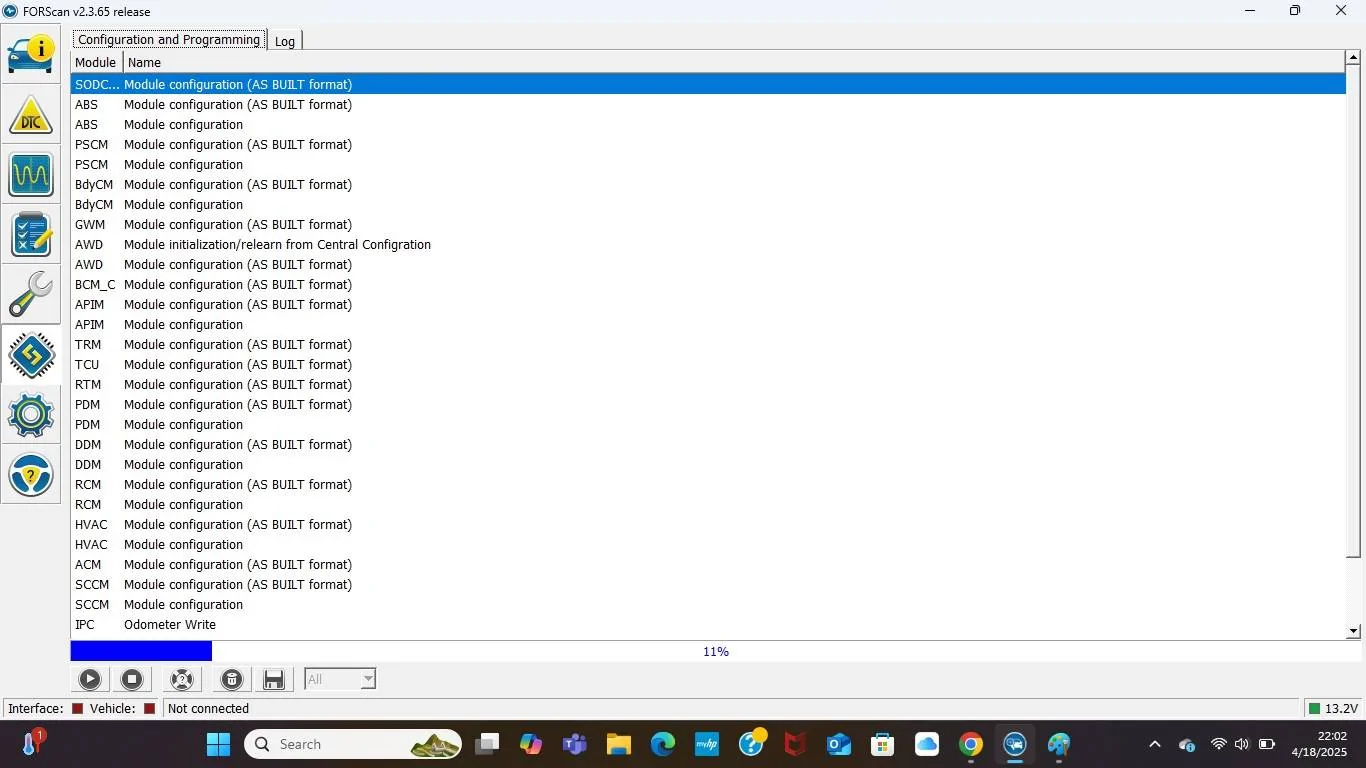Click the Interface status indicator square
Image resolution: width=1366 pixels, height=768 pixels.
[x=77, y=709]
